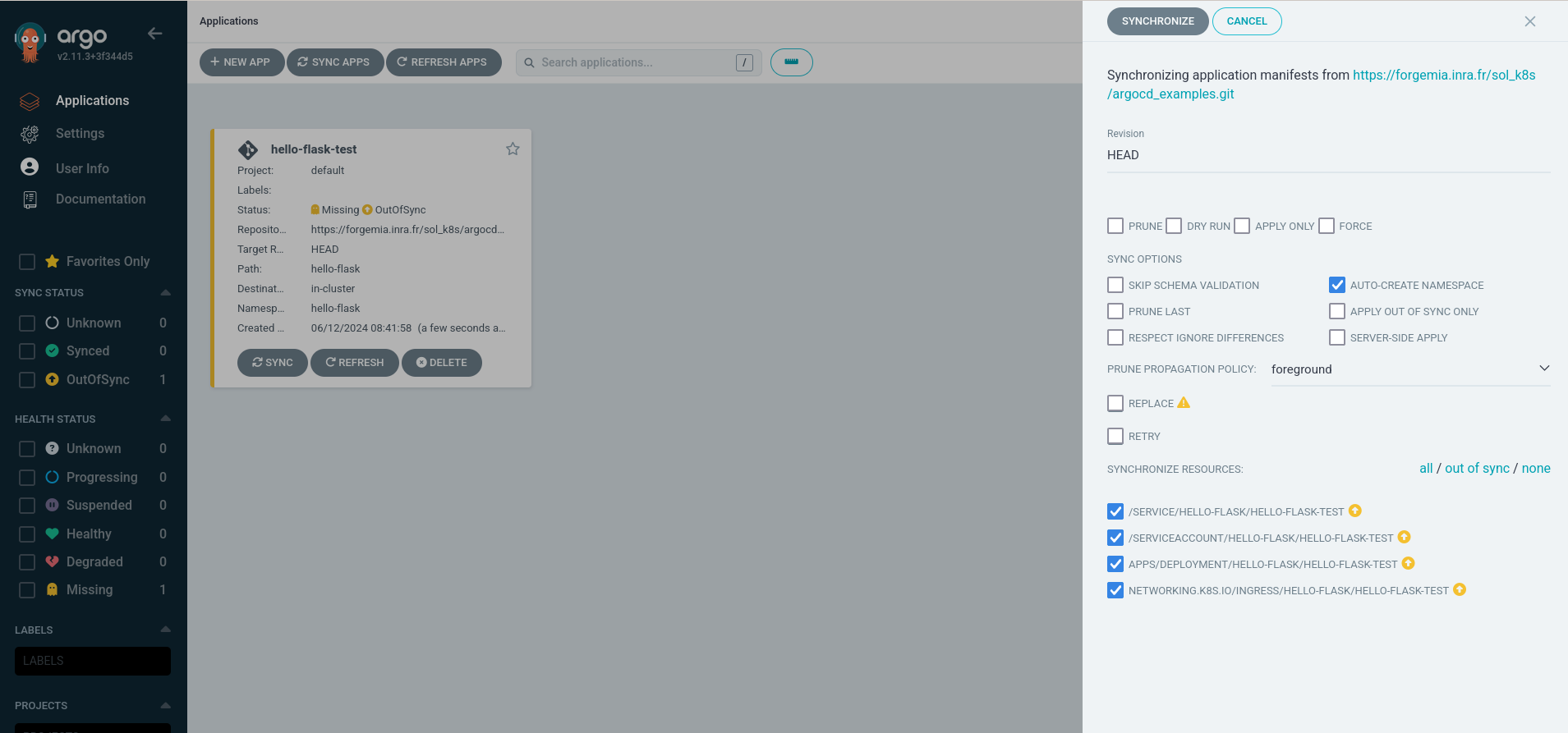The width and height of the screenshot is (1568, 733).
Task: Close the synchronize panel with X
Action: click(x=1529, y=21)
